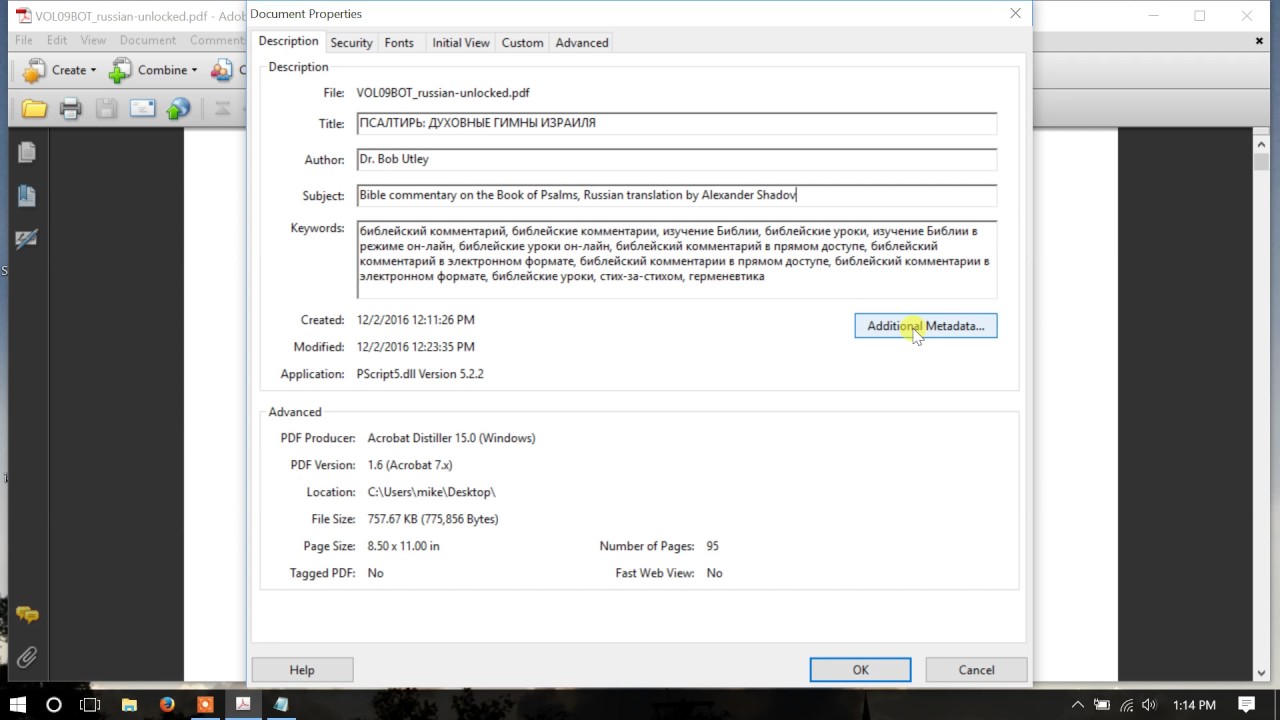Image resolution: width=1280 pixels, height=720 pixels.
Task: Open the Comments panel speech bubbles icon
Action: [x=27, y=615]
